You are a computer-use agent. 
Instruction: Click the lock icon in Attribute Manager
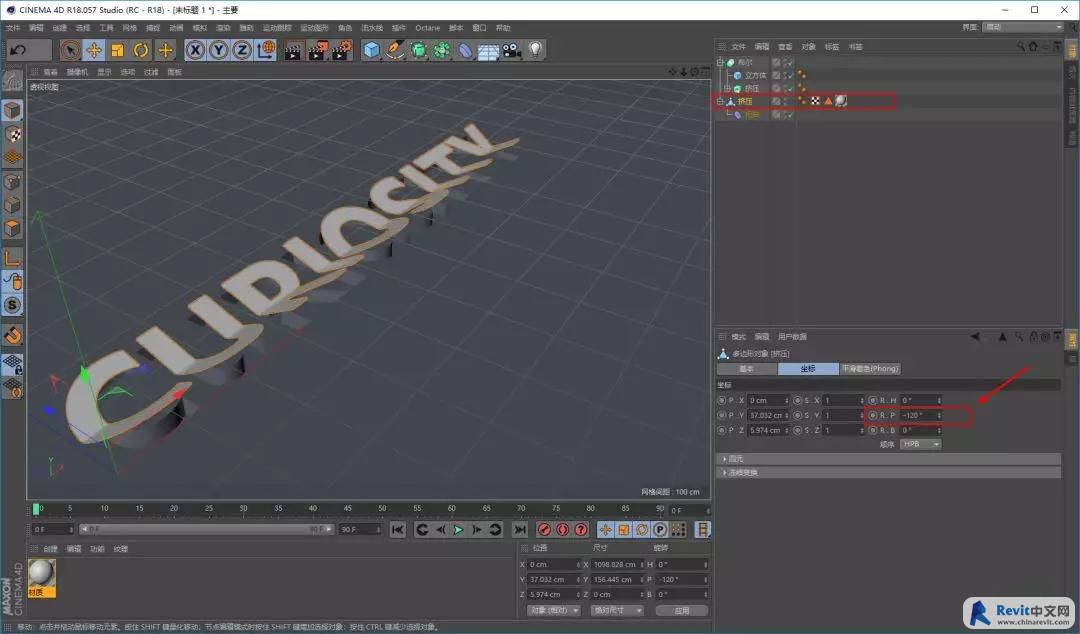point(1033,337)
